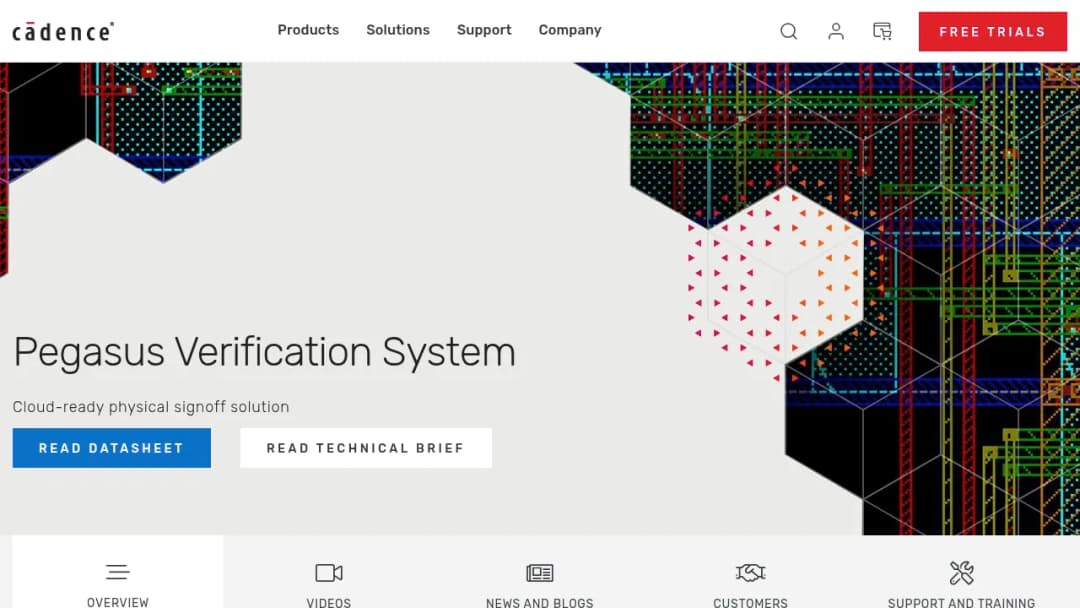Switch to the Videos tab label
The height and width of the screenshot is (608, 1080).
(329, 602)
